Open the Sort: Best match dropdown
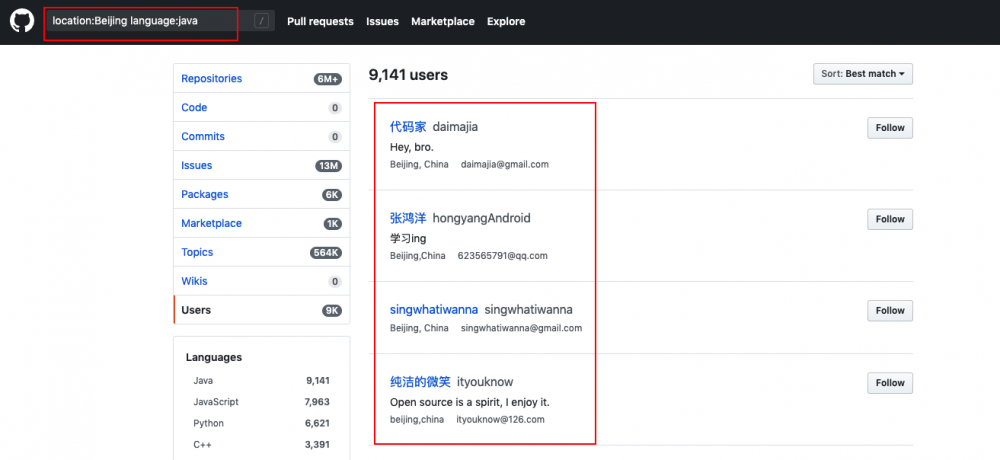This screenshot has width=1000, height=460. tap(863, 74)
